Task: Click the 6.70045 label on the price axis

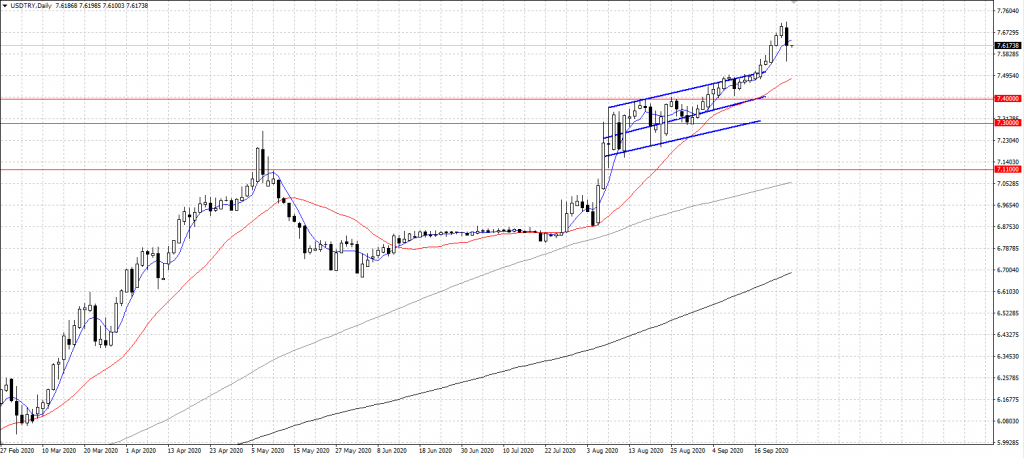Action: point(1008,269)
